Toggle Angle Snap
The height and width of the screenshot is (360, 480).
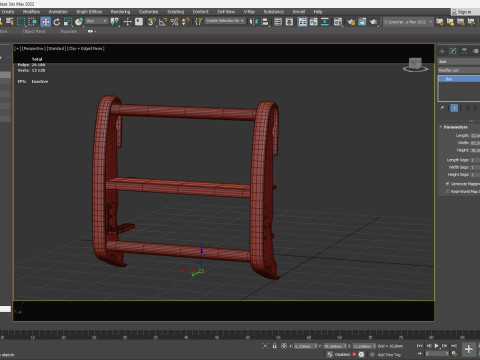click(163, 22)
